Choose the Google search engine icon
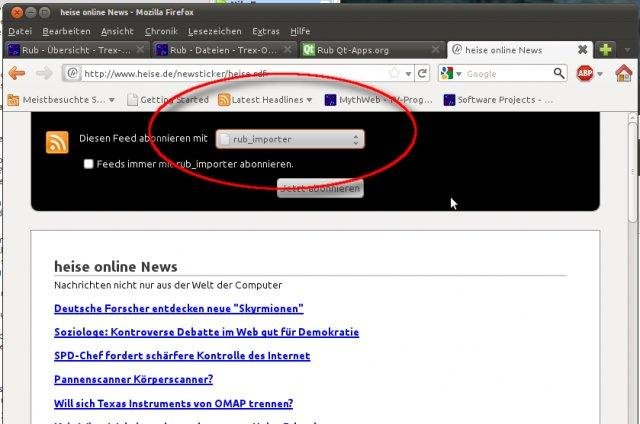640x424 pixels. tap(447, 73)
